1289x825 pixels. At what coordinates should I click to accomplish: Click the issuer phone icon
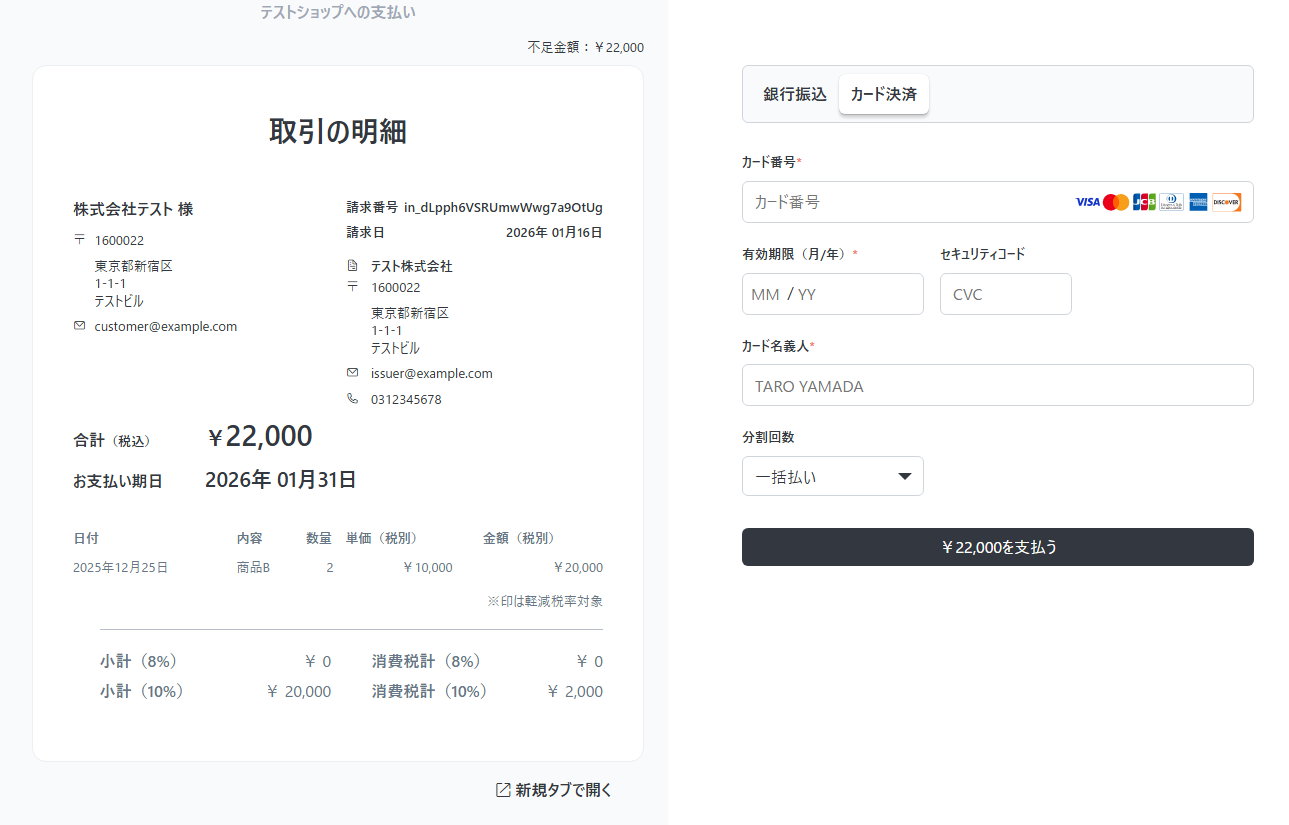click(x=352, y=399)
